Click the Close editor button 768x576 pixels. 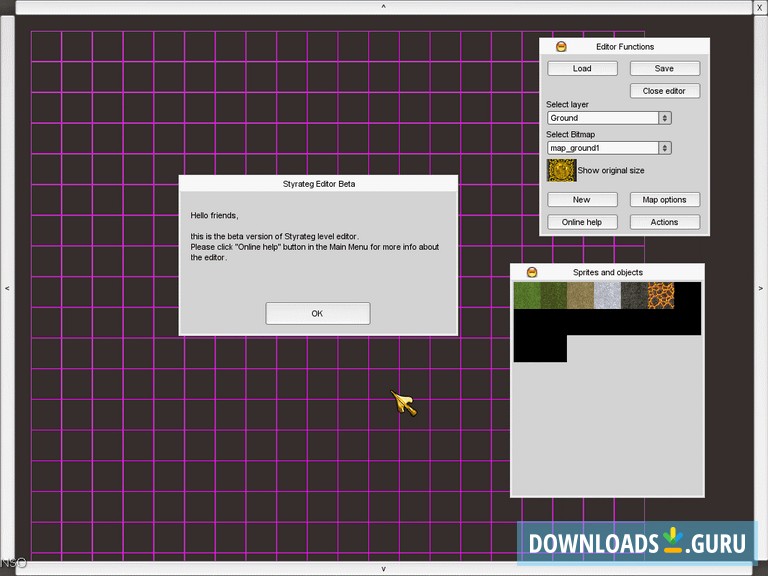[665, 91]
